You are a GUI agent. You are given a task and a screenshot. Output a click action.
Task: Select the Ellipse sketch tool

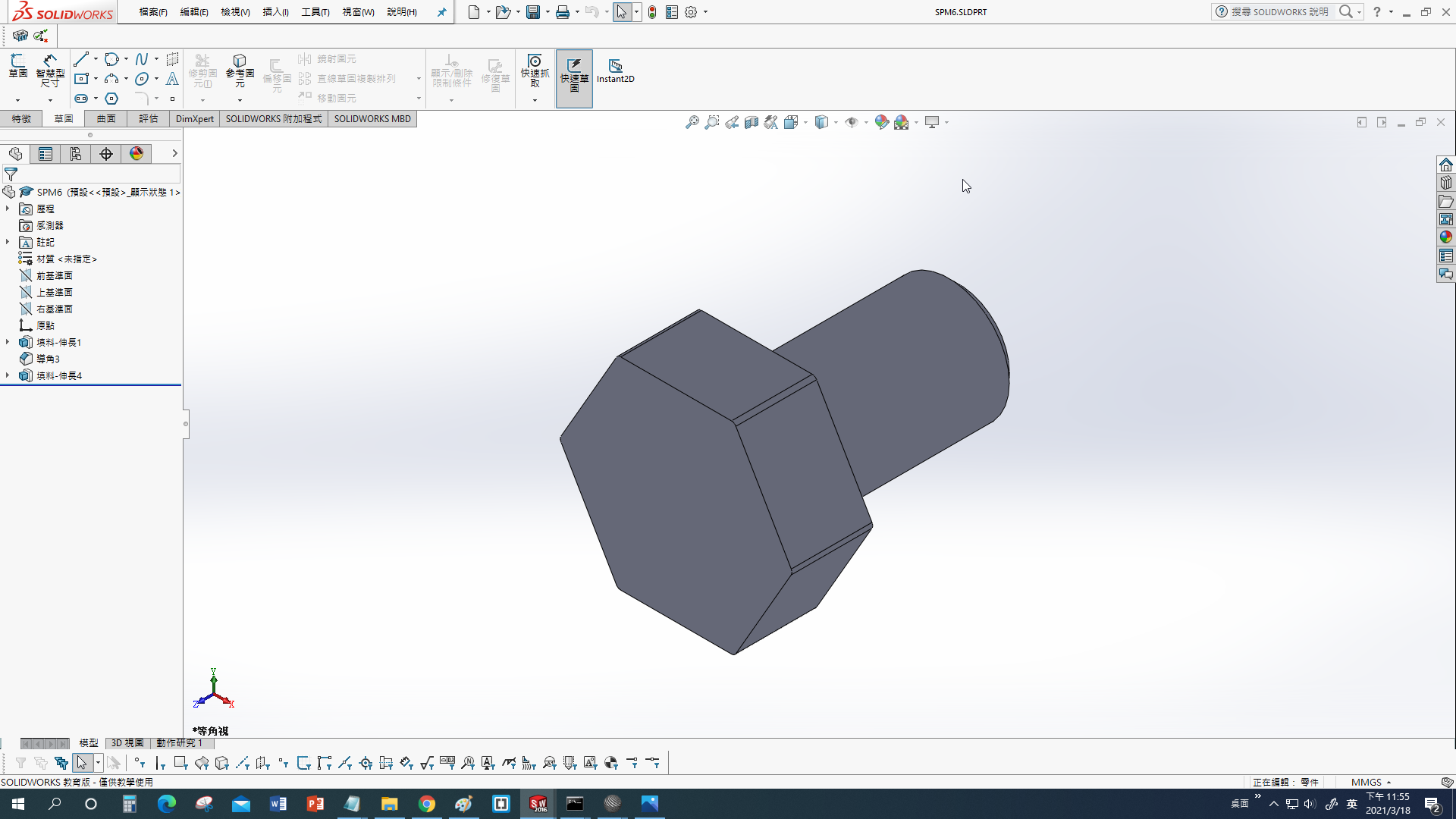pyautogui.click(x=142, y=79)
